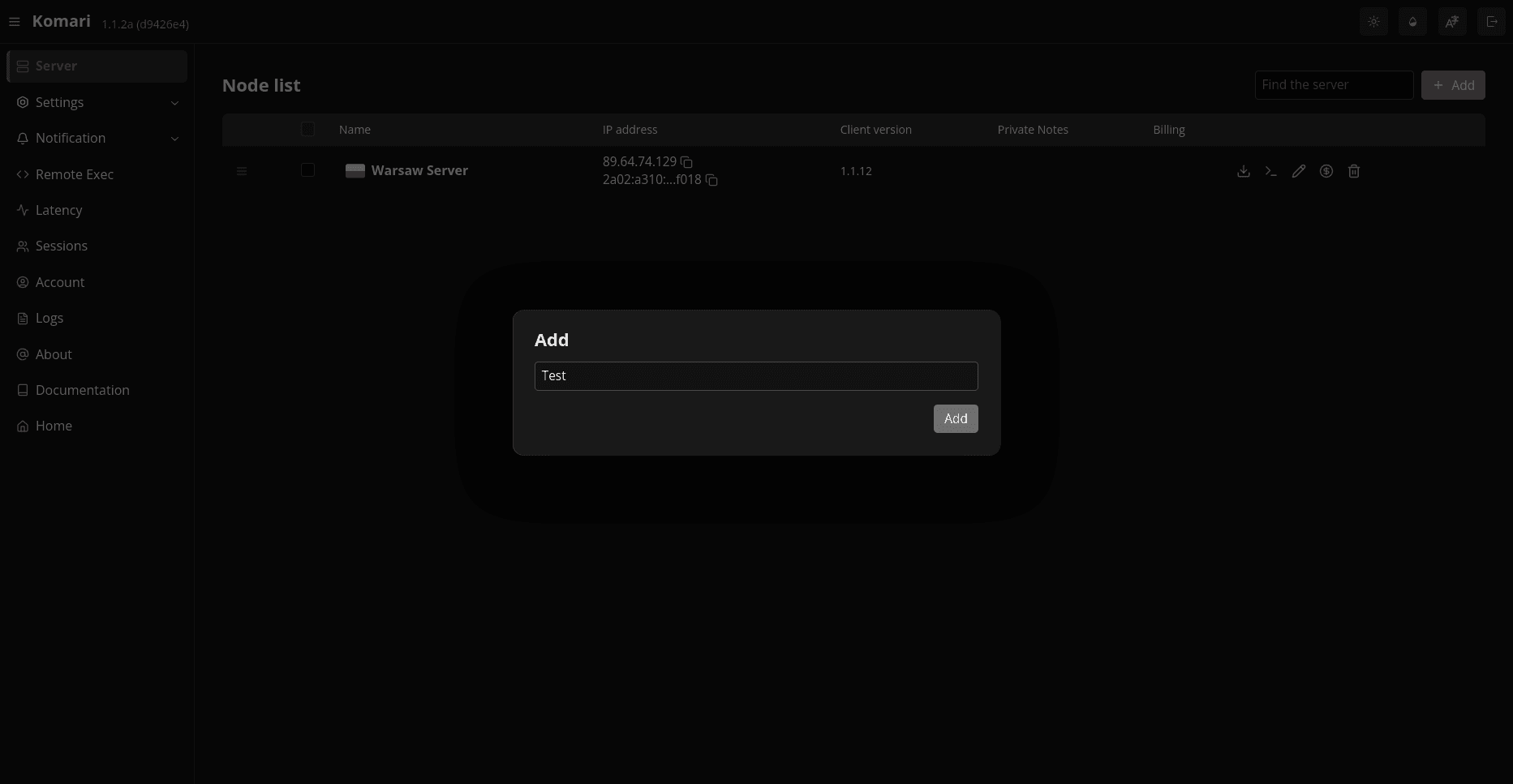The image size is (1513, 784).
Task: Delete Warsaw Server using the trash icon
Action: click(1353, 171)
